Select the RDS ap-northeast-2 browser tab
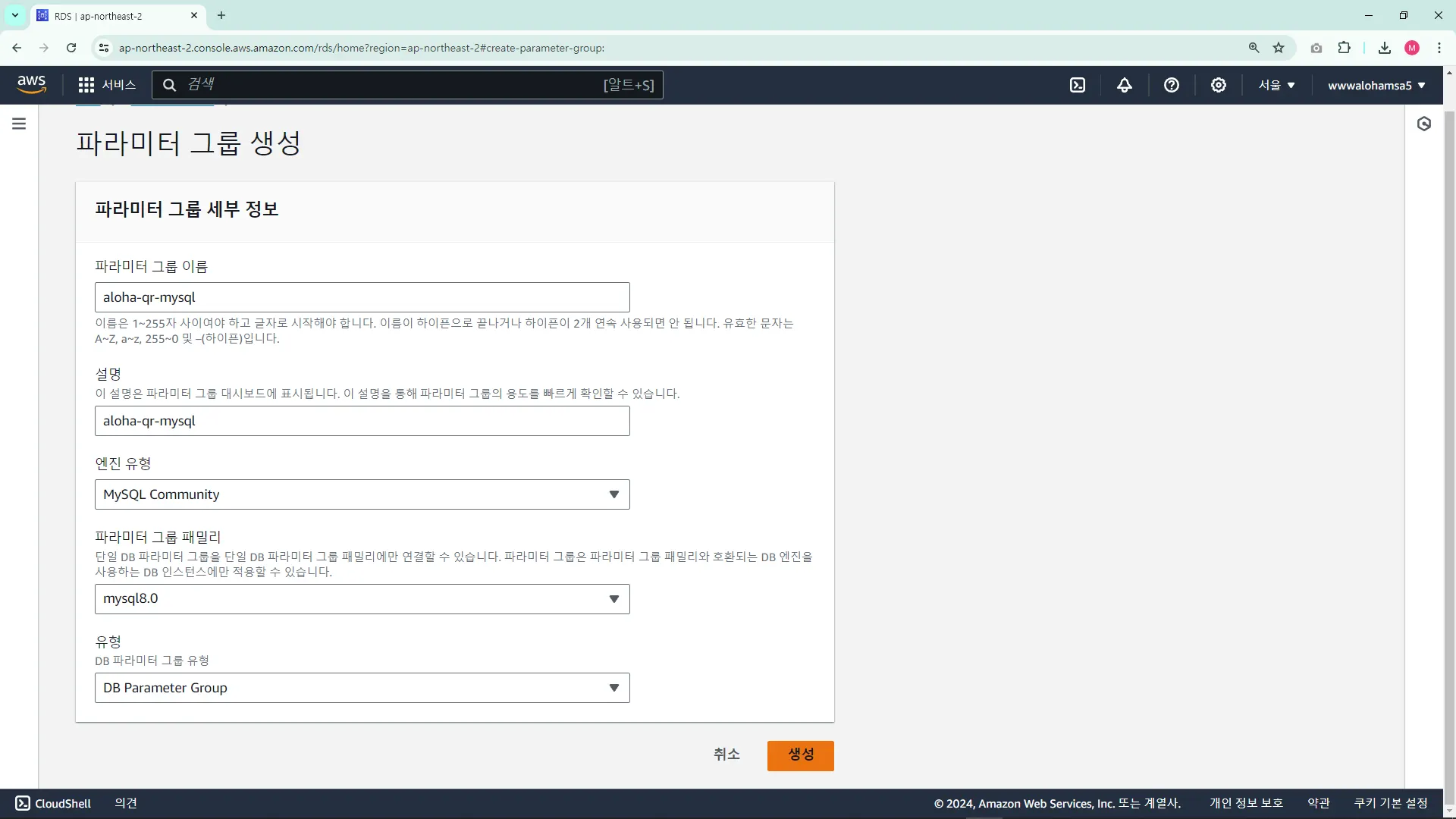The height and width of the screenshot is (819, 1456). tap(114, 16)
